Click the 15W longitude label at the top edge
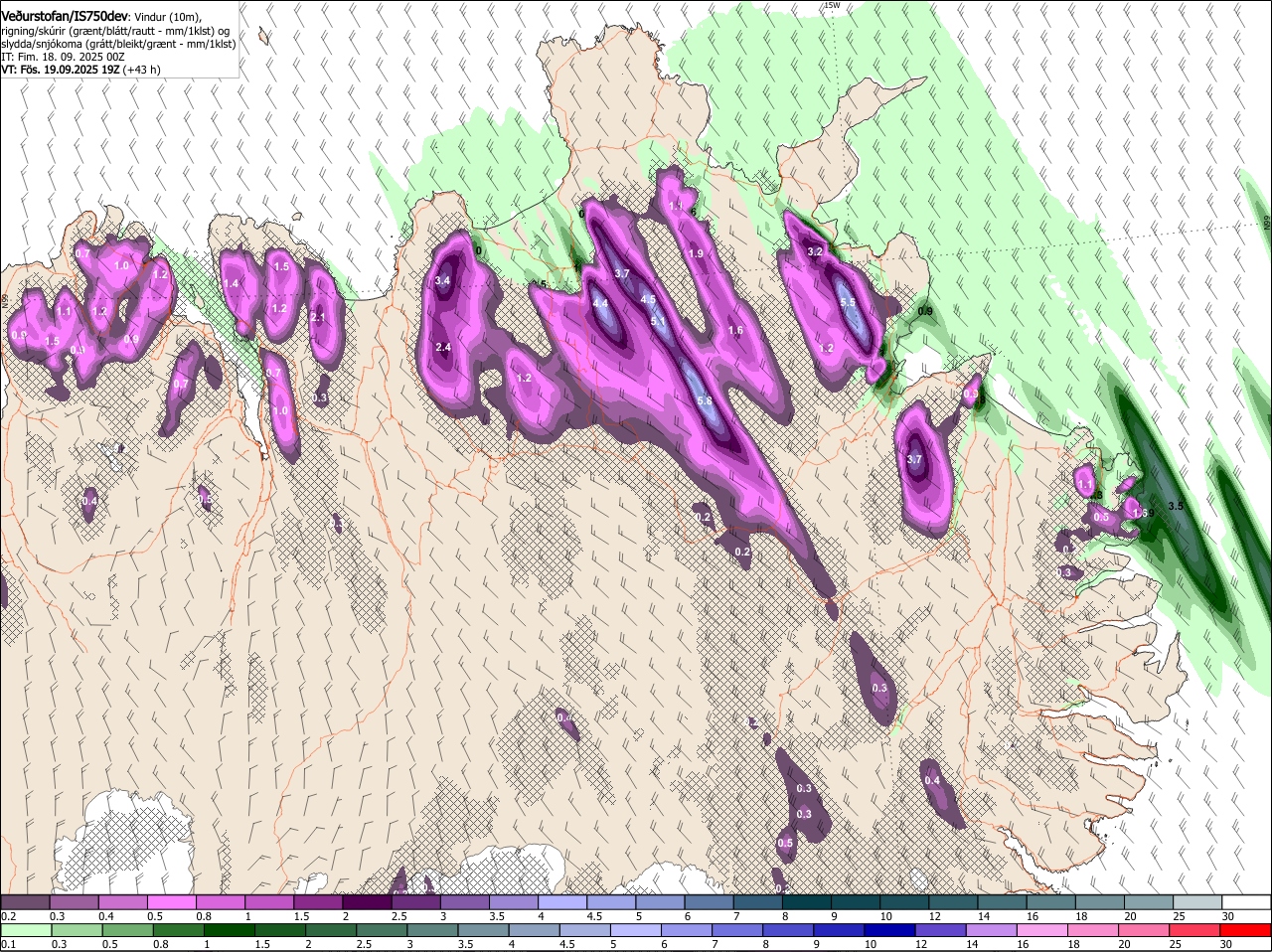The width and height of the screenshot is (1272, 952). pyautogui.click(x=832, y=5)
